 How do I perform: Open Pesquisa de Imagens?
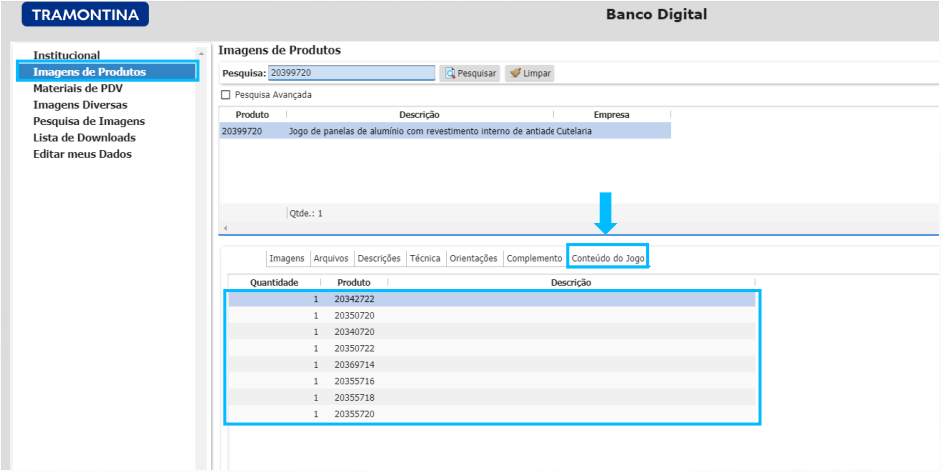pos(89,121)
